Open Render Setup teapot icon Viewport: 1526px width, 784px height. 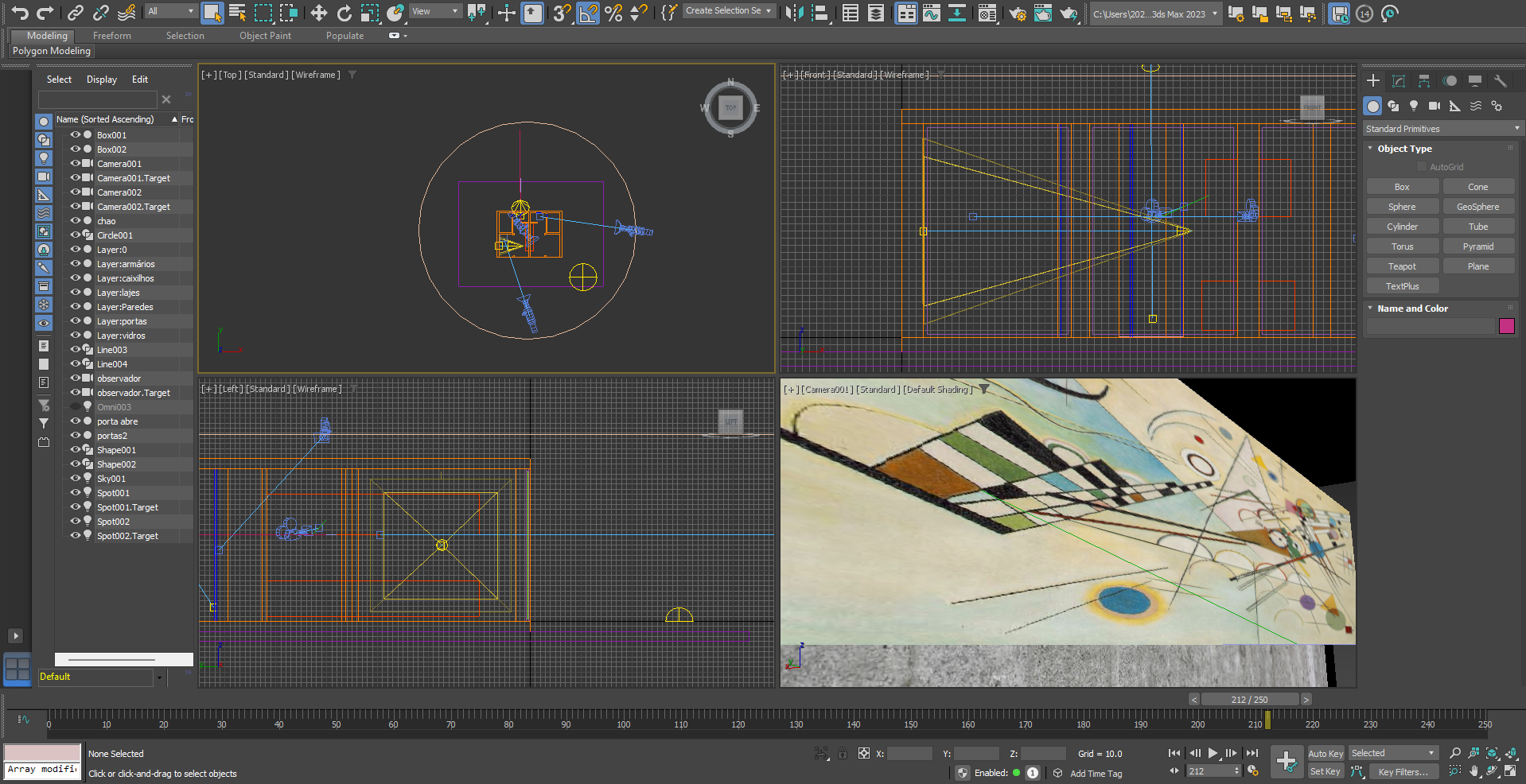(1017, 13)
